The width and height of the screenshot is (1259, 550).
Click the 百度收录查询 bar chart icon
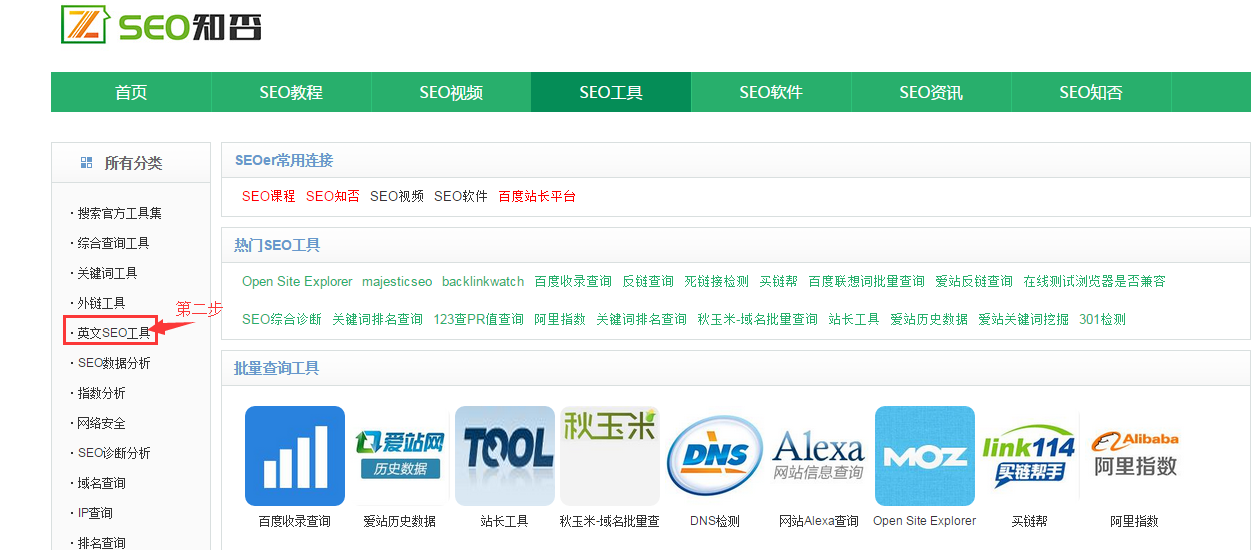point(295,456)
